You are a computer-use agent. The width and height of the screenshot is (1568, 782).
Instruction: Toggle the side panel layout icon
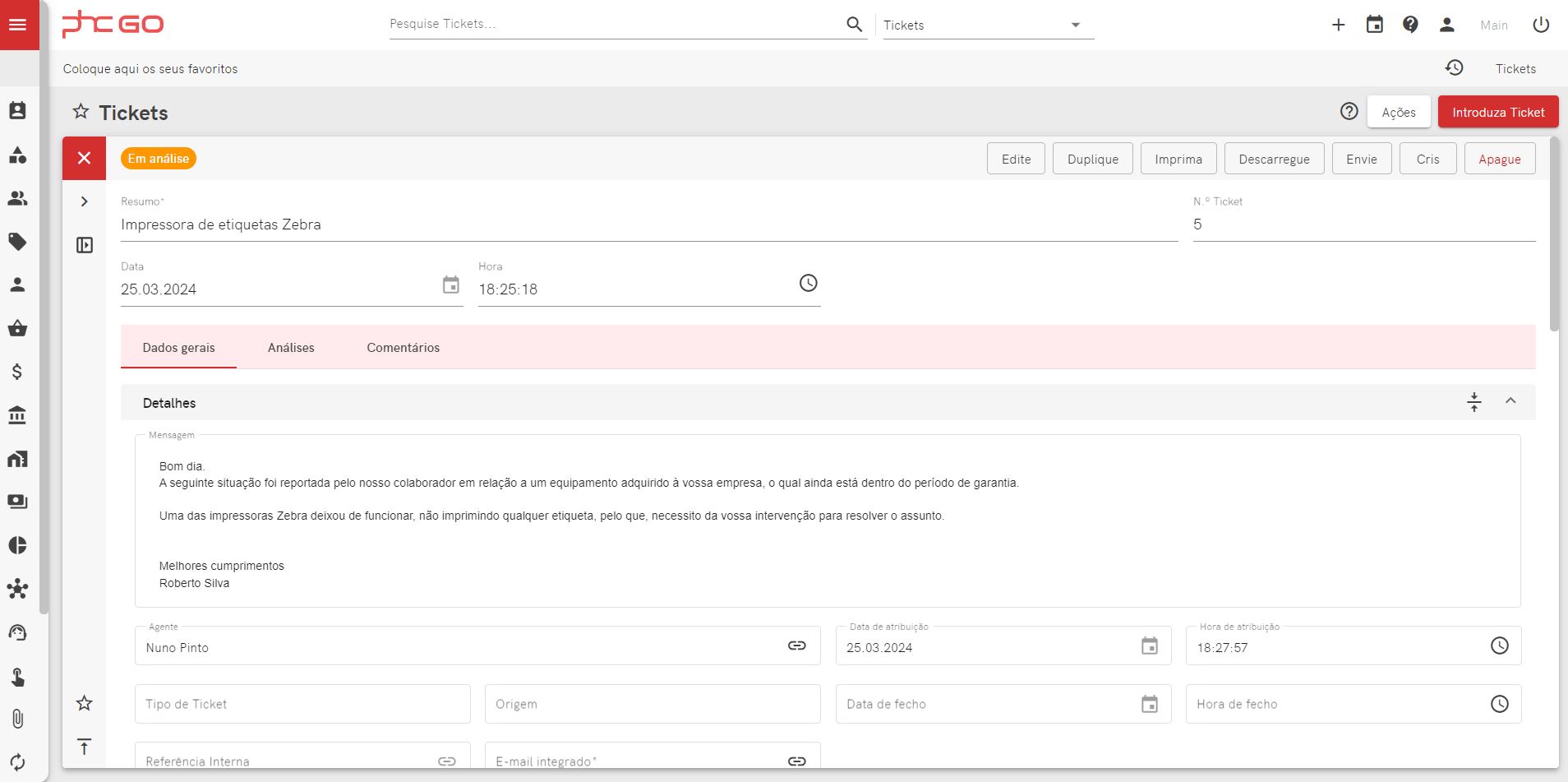[x=84, y=245]
